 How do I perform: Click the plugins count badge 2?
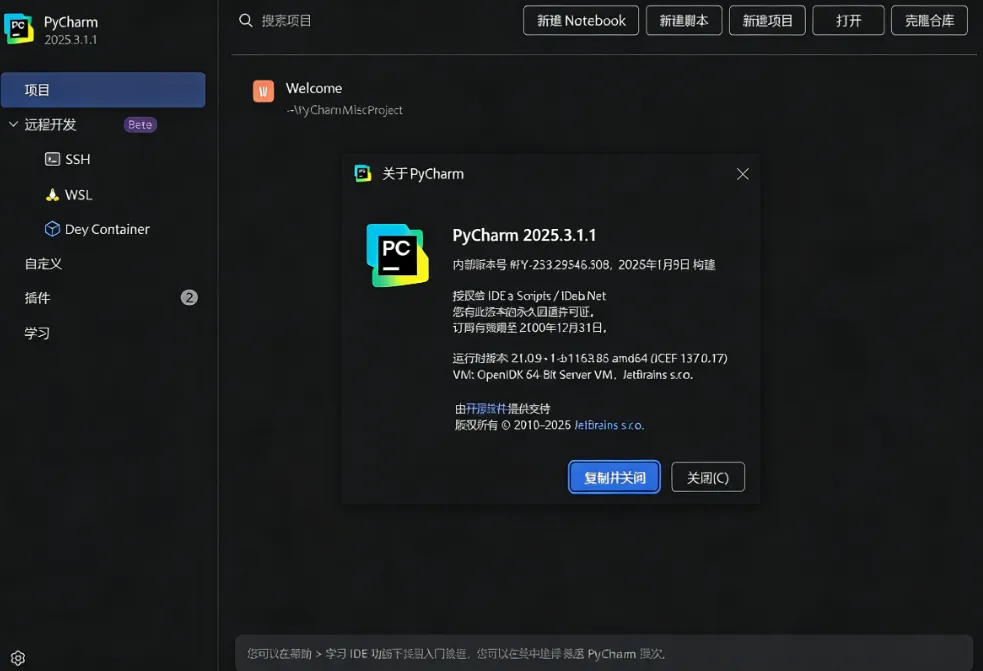click(x=189, y=297)
